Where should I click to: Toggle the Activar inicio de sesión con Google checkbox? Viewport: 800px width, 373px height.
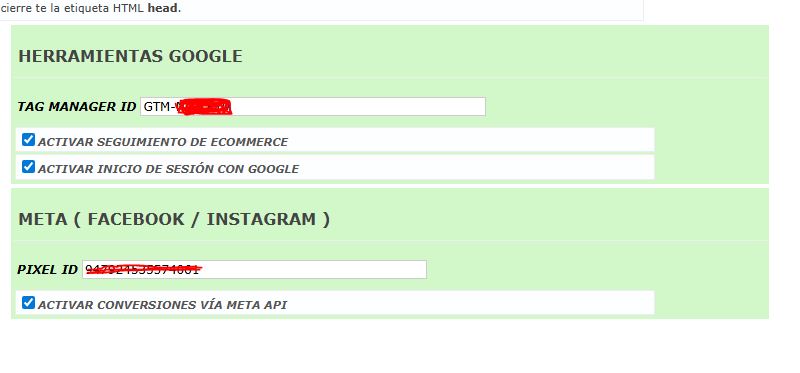coord(29,167)
